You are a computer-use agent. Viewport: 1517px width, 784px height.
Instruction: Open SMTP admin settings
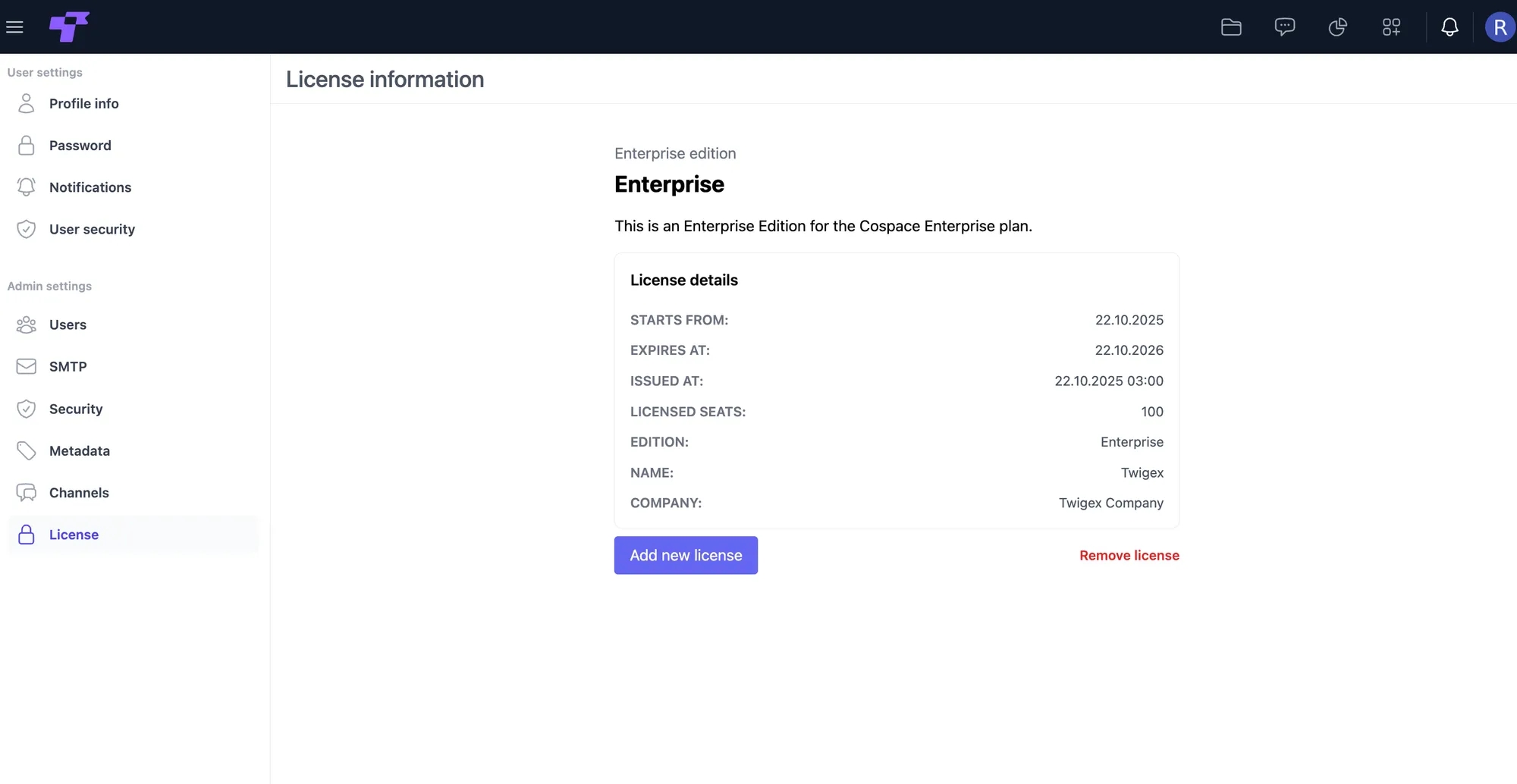point(133,367)
